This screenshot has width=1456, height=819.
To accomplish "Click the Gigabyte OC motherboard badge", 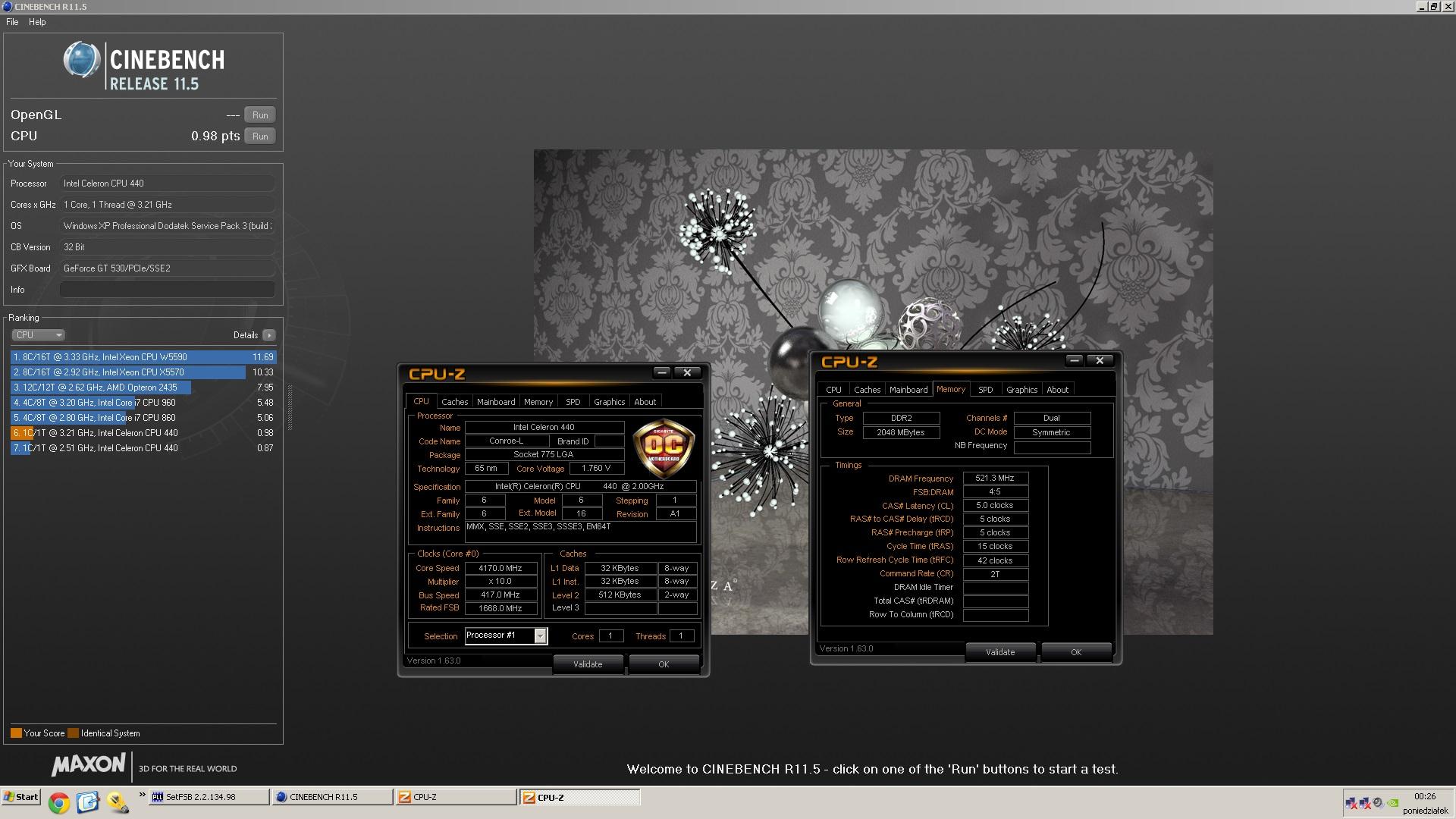I will click(664, 447).
